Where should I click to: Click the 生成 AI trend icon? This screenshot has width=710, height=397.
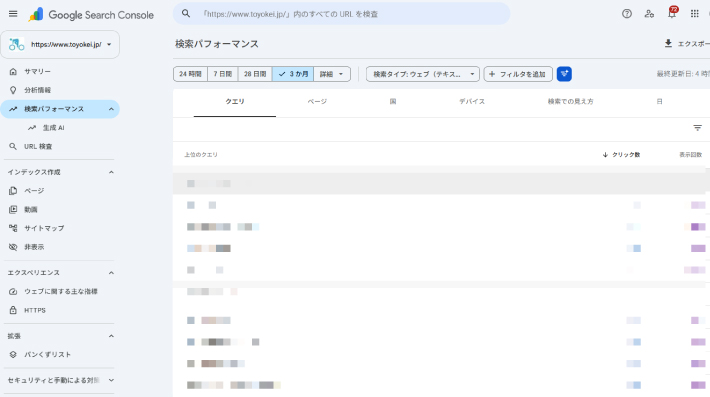click(32, 128)
